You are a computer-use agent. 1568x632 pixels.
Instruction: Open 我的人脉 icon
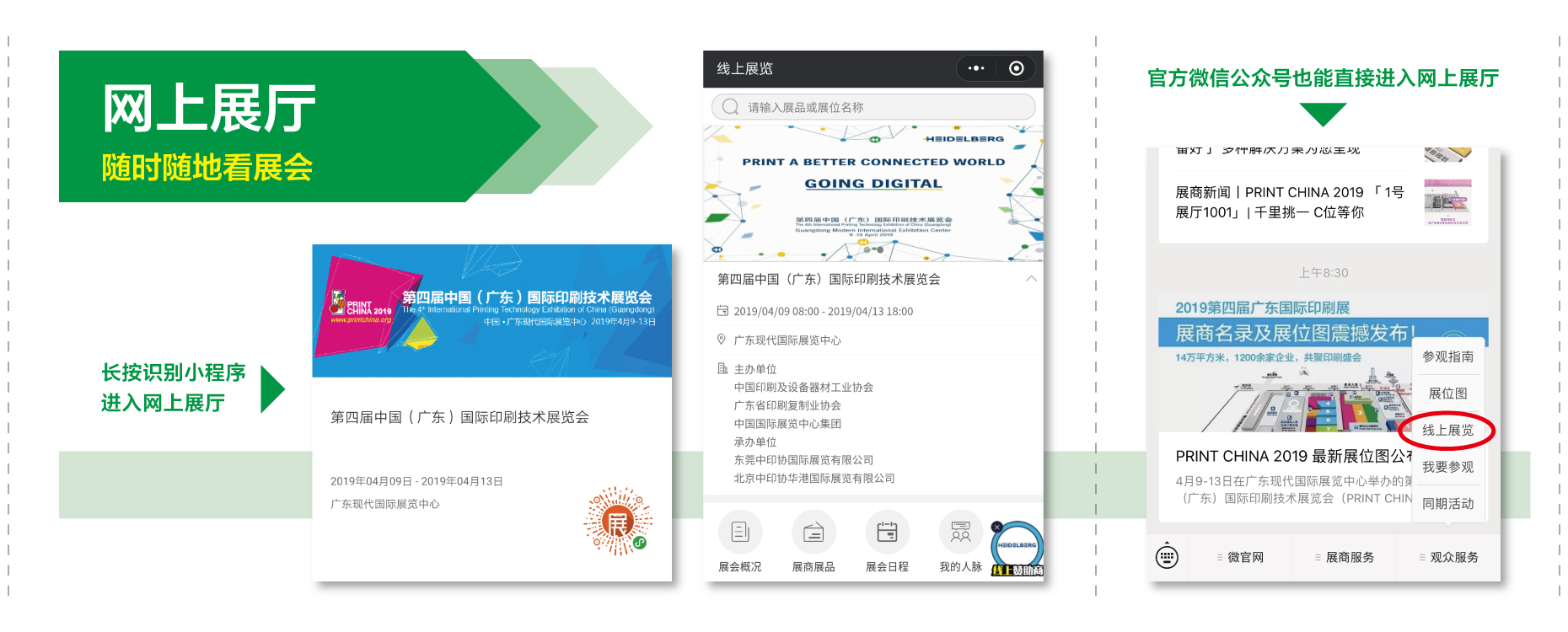pos(961,533)
